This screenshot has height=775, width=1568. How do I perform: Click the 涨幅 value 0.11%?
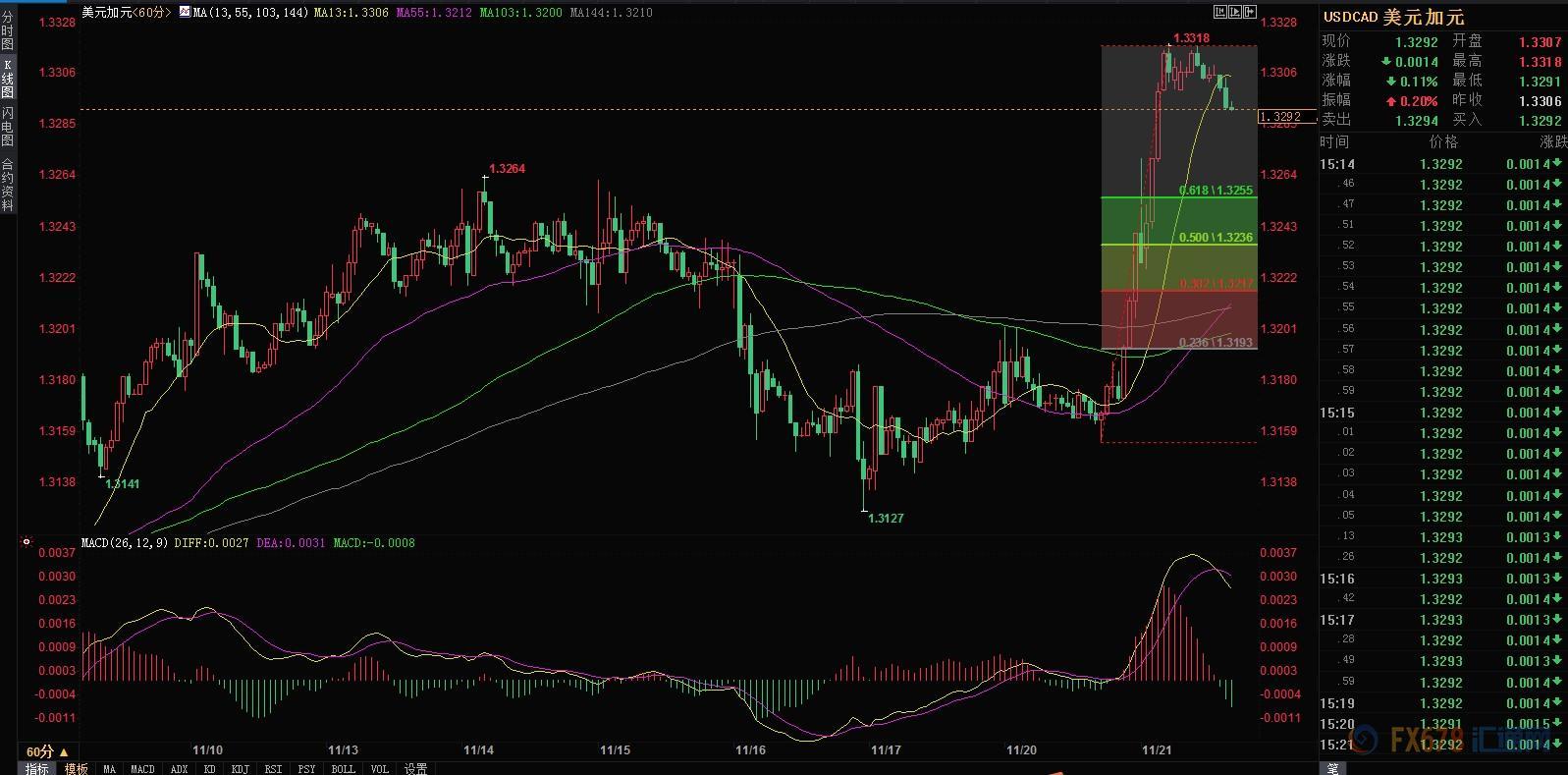click(1411, 82)
